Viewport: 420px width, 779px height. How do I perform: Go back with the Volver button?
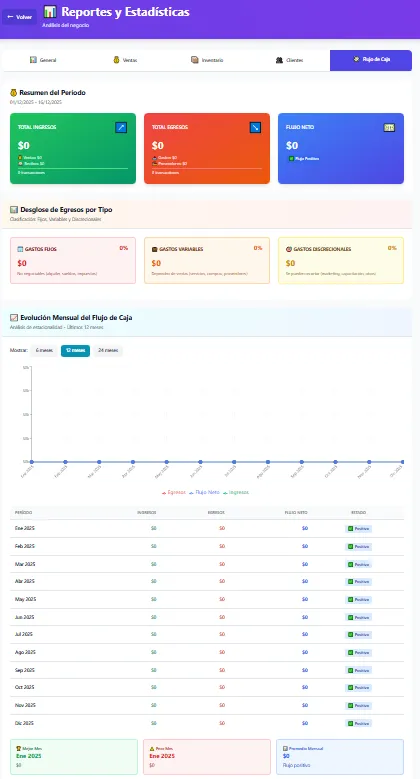(19, 17)
